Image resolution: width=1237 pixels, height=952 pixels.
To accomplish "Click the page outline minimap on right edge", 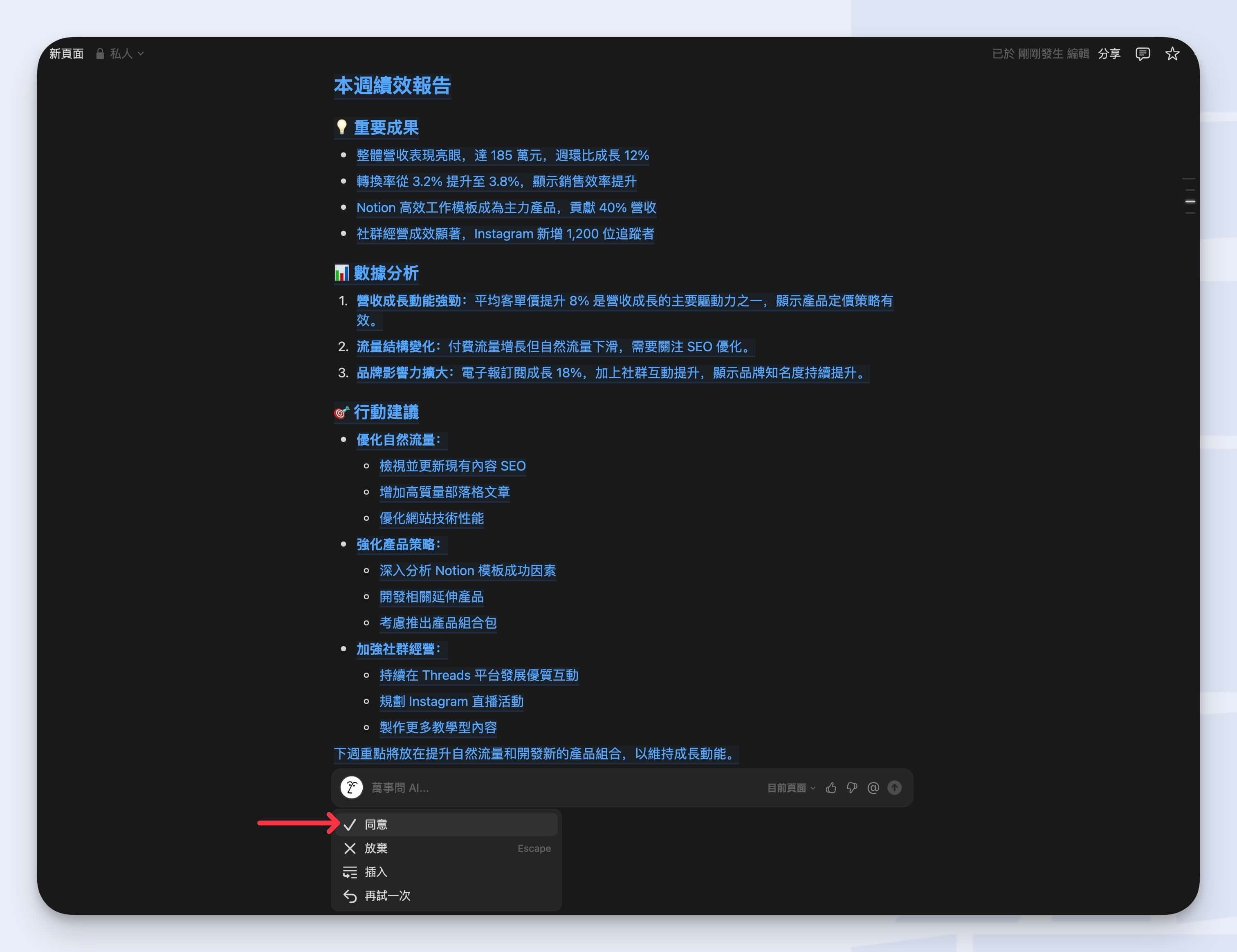I will [1190, 196].
